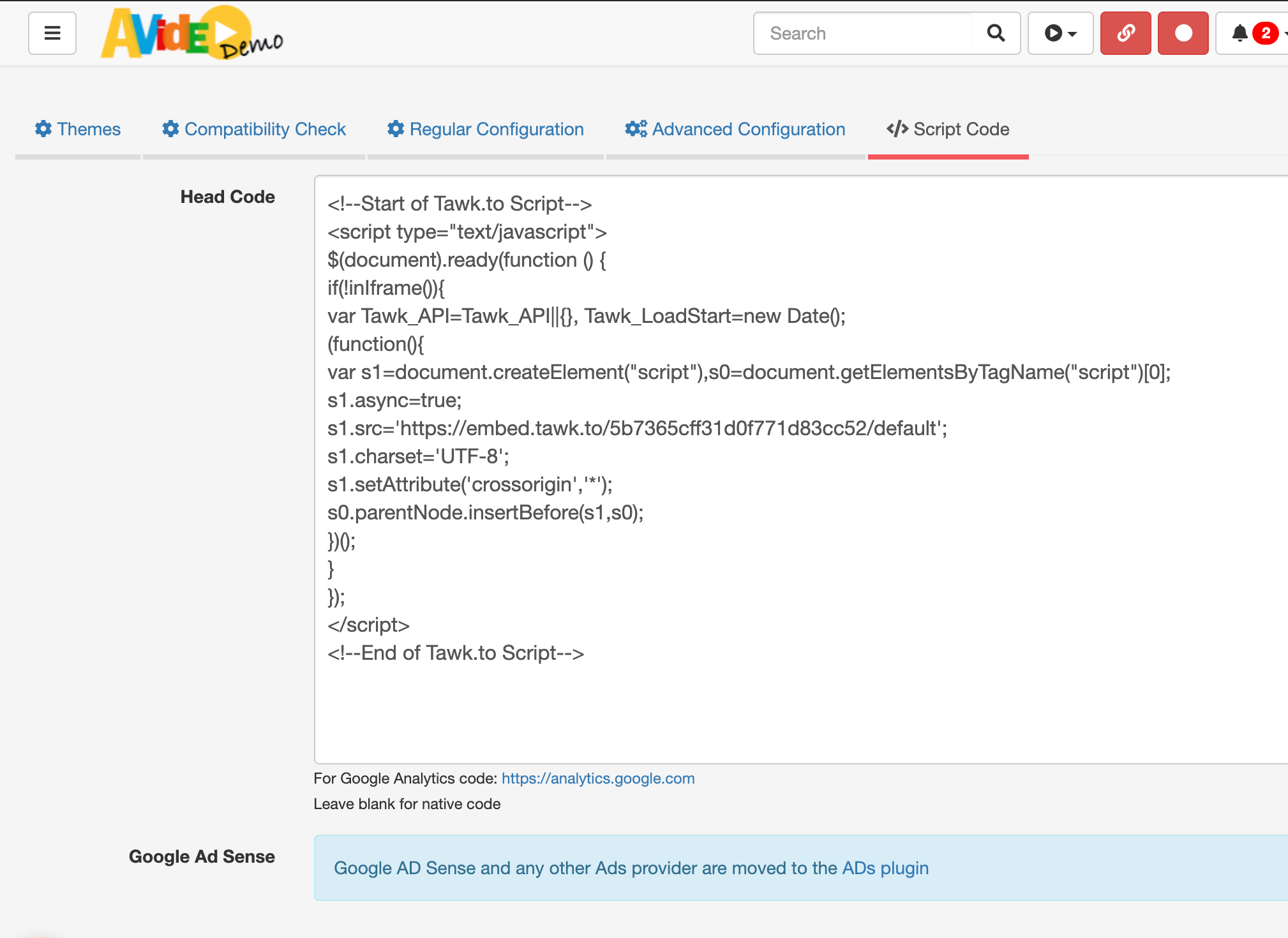
Task: Open the hamburger navigation menu
Action: tap(52, 33)
